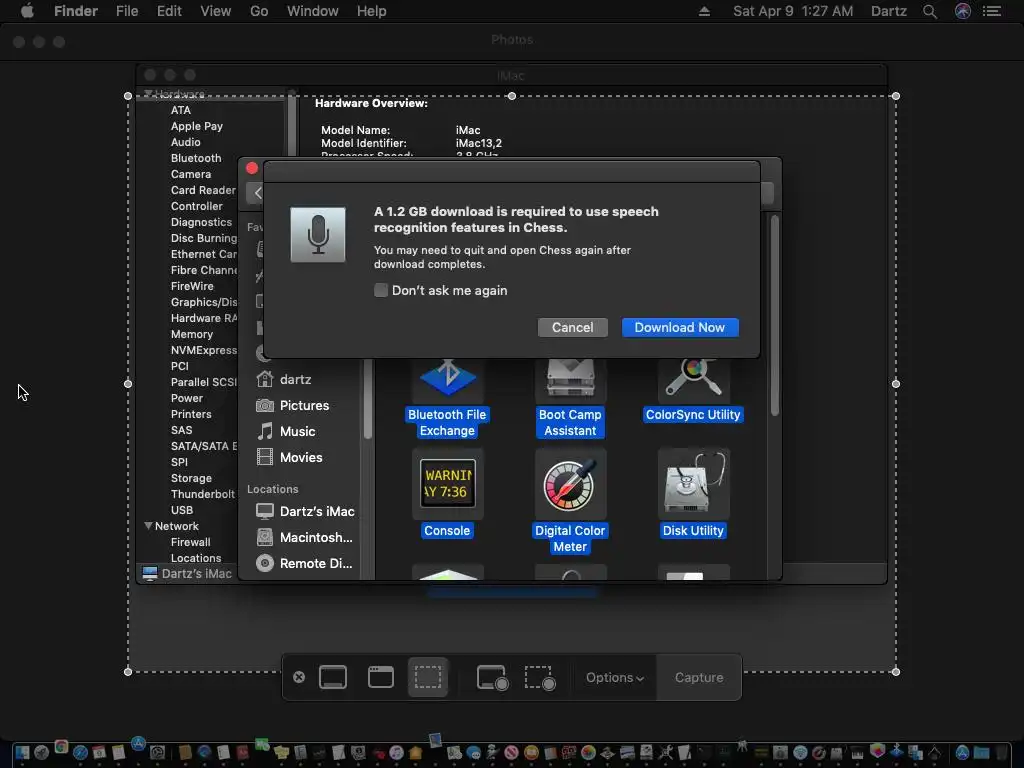
Task: Choose Record Entire Screen icon
Action: coord(492,678)
